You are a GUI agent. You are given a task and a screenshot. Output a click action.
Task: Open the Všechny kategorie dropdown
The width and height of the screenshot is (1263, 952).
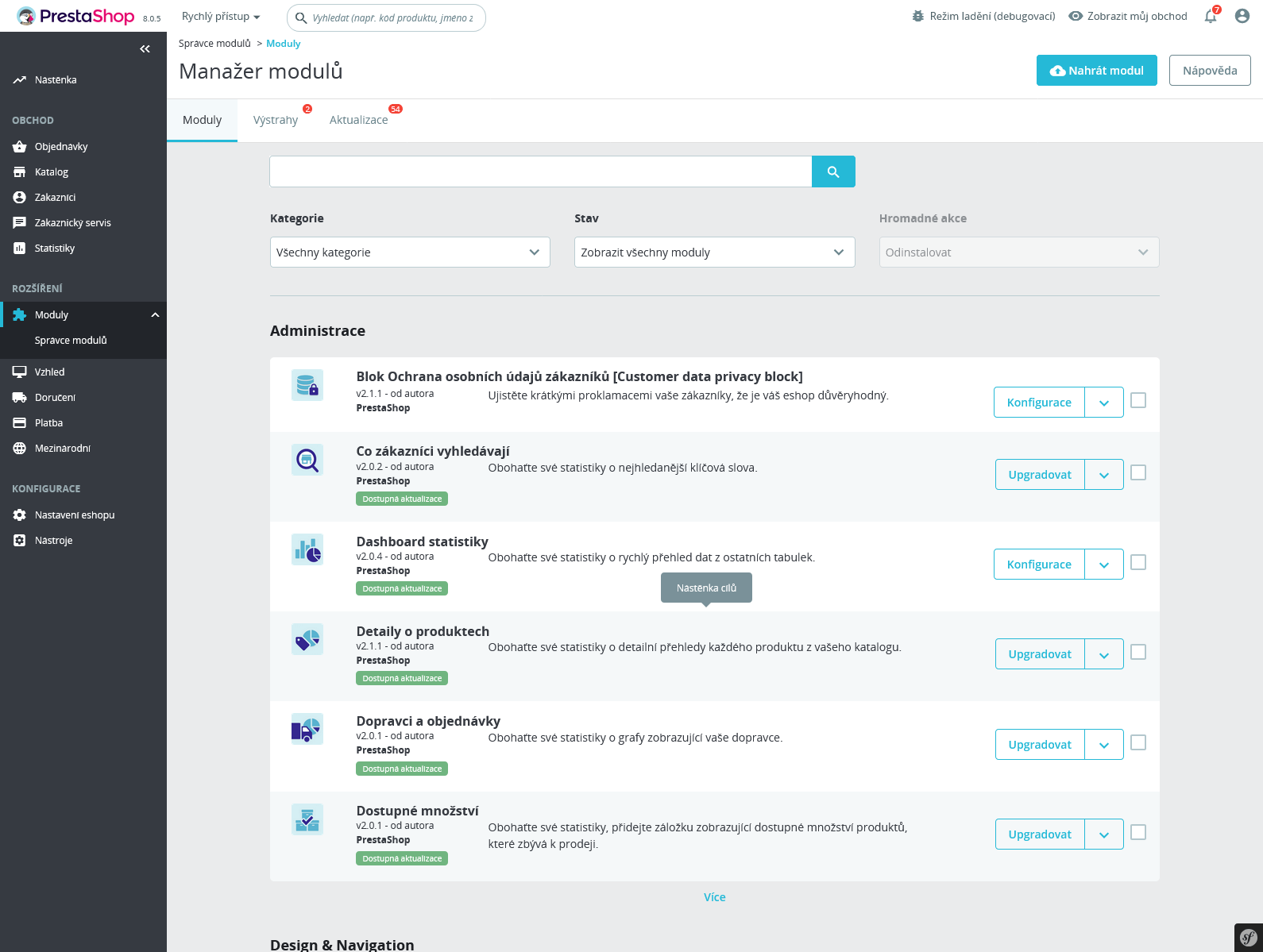coord(410,252)
